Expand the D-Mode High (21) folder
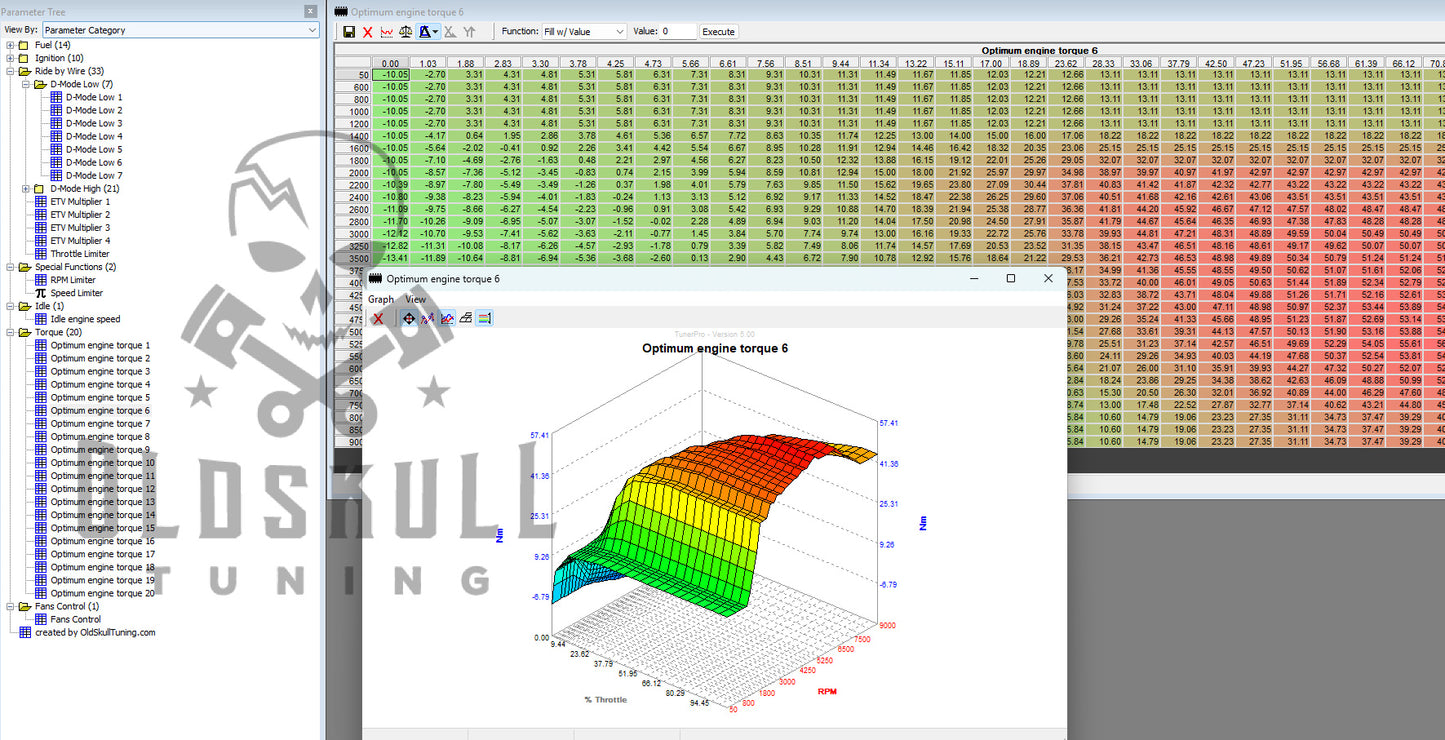This screenshot has height=740, width=1445. click(26, 188)
